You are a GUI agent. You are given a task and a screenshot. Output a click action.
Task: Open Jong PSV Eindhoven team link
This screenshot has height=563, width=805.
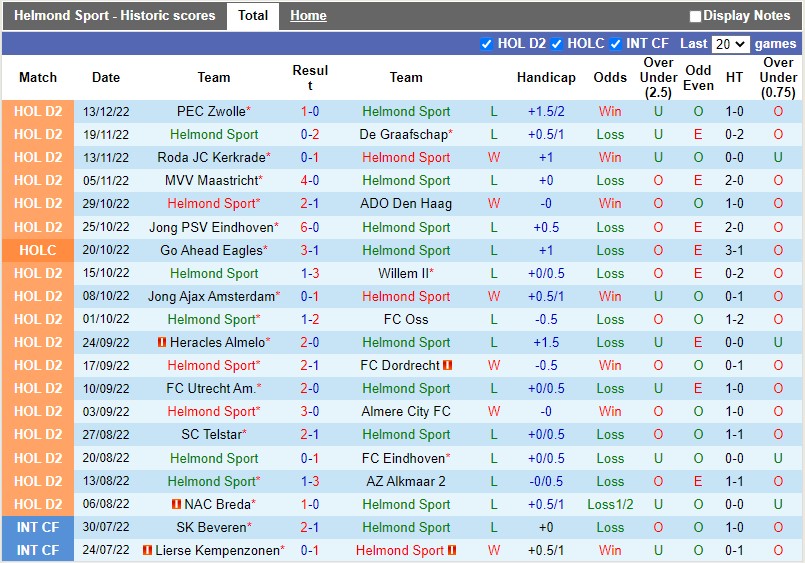click(211, 227)
